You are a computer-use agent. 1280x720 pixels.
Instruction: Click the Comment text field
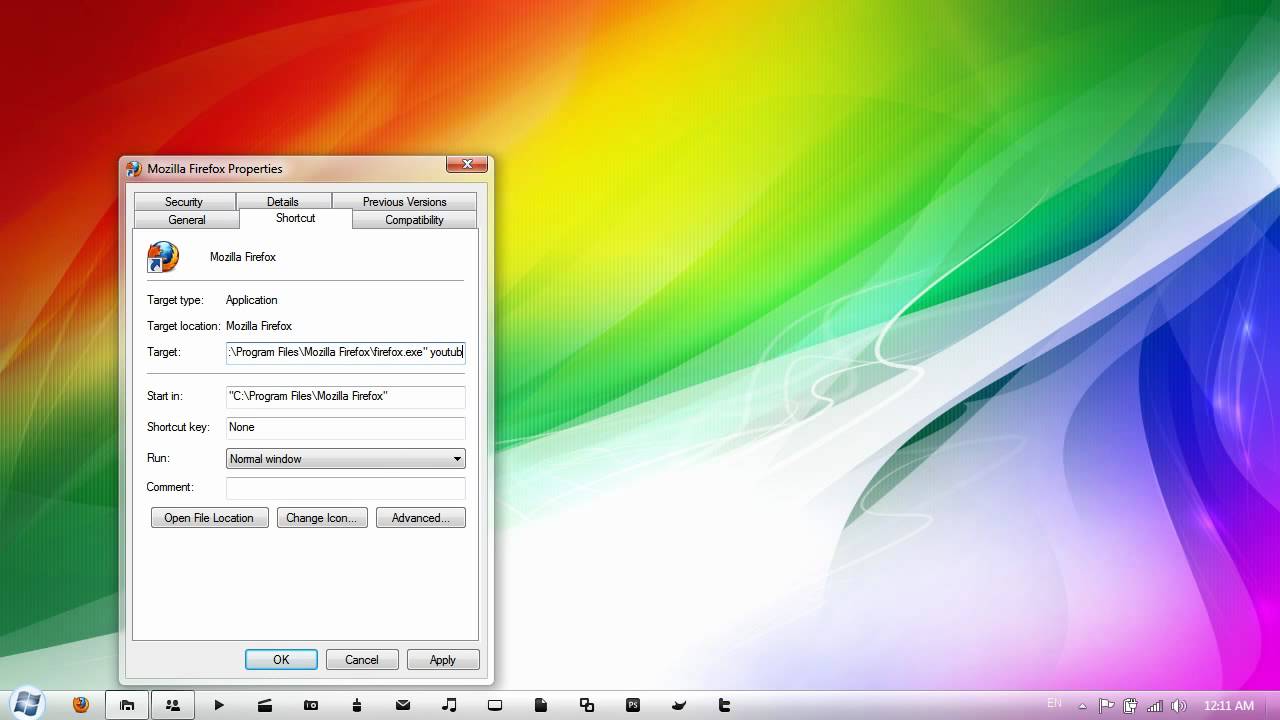346,487
